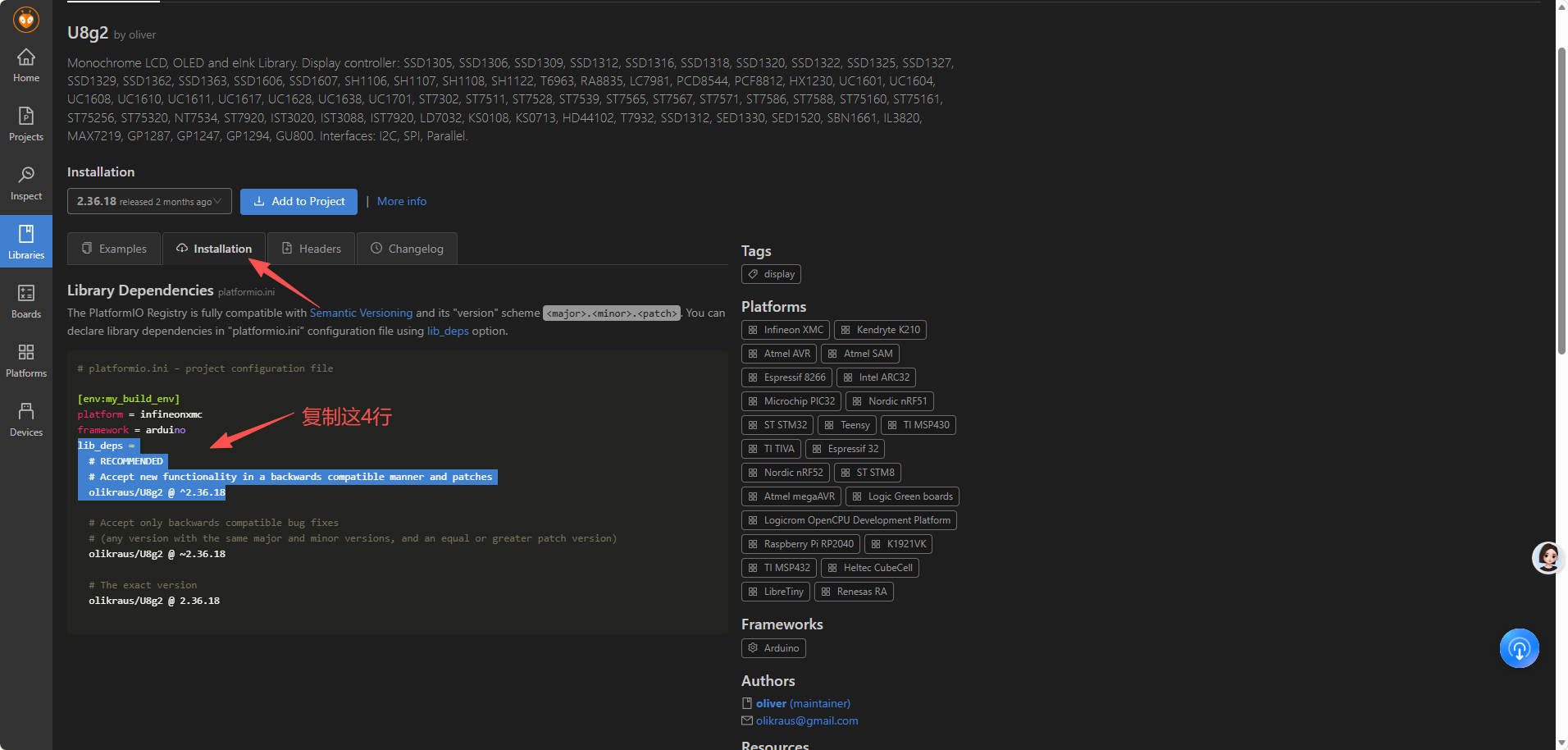Image resolution: width=1568 pixels, height=750 pixels.
Task: Open the Semantic Versioning link
Action: coord(361,313)
